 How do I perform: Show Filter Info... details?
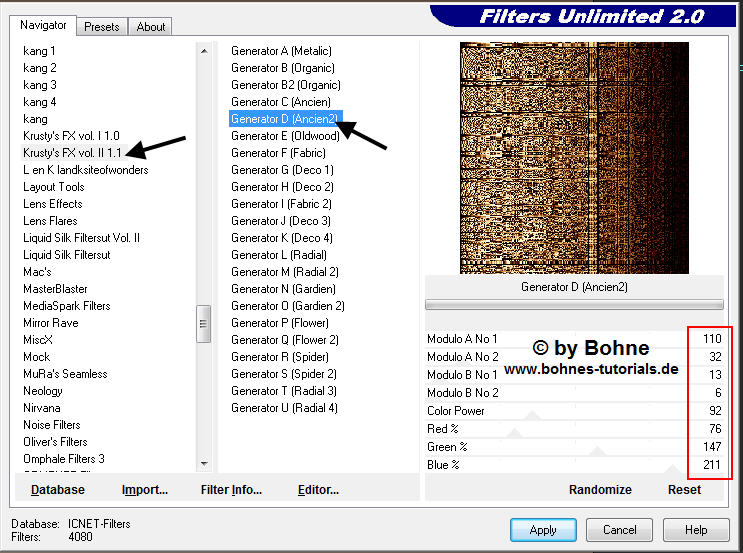(231, 489)
